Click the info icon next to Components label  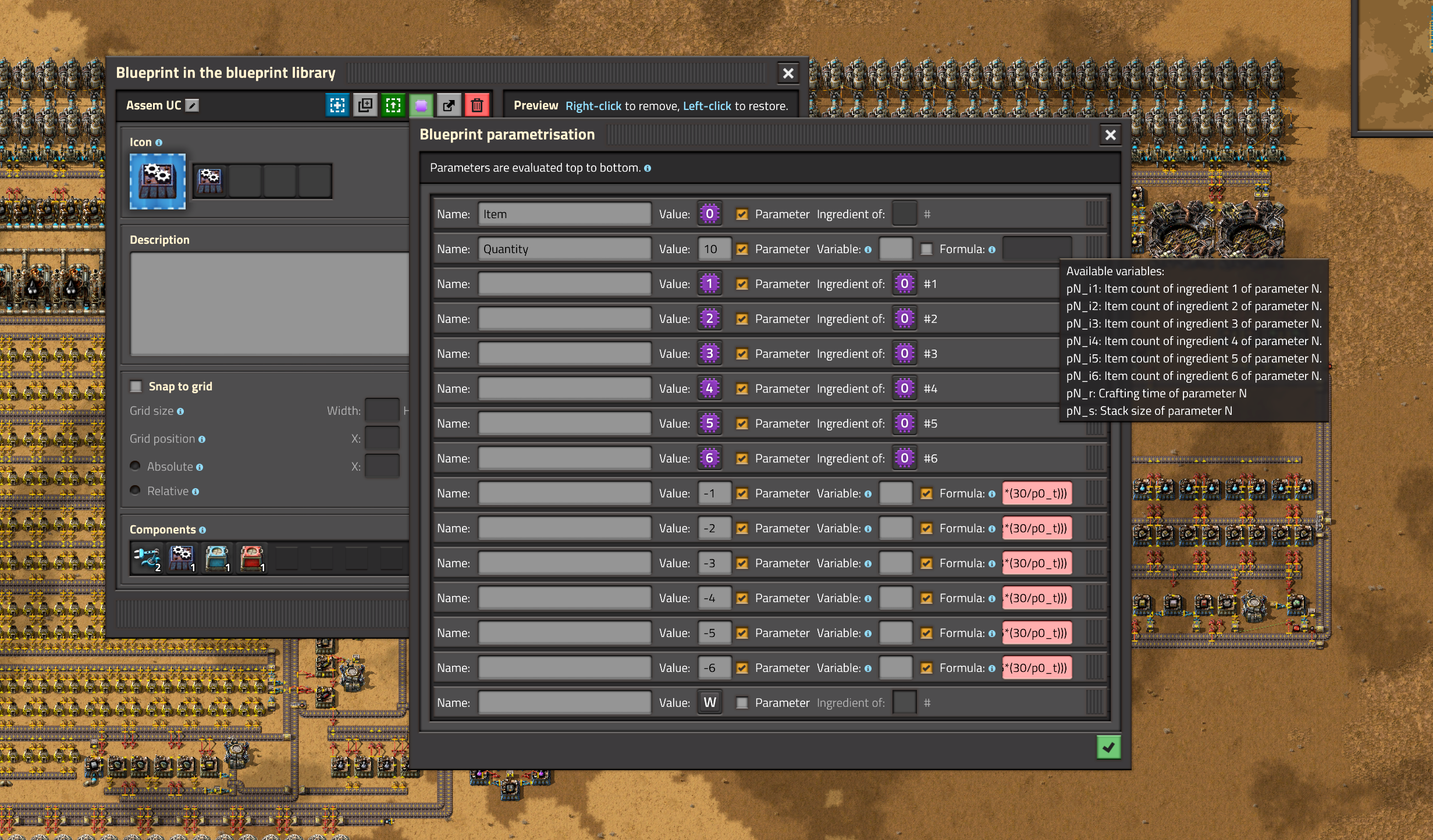202,530
